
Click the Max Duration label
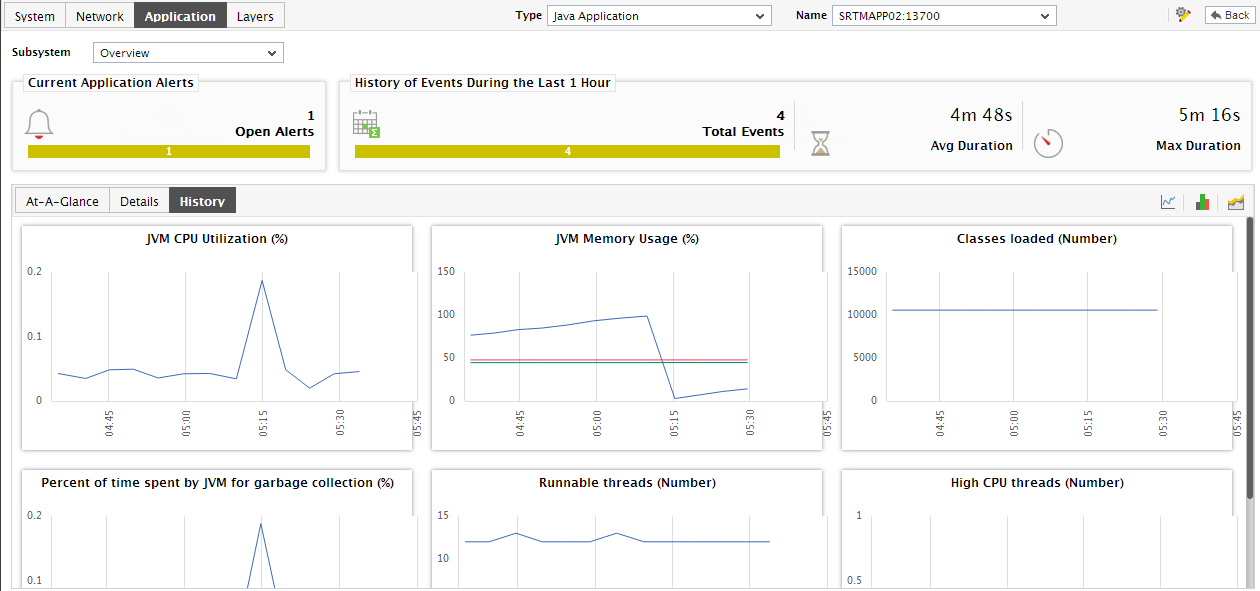(1198, 146)
